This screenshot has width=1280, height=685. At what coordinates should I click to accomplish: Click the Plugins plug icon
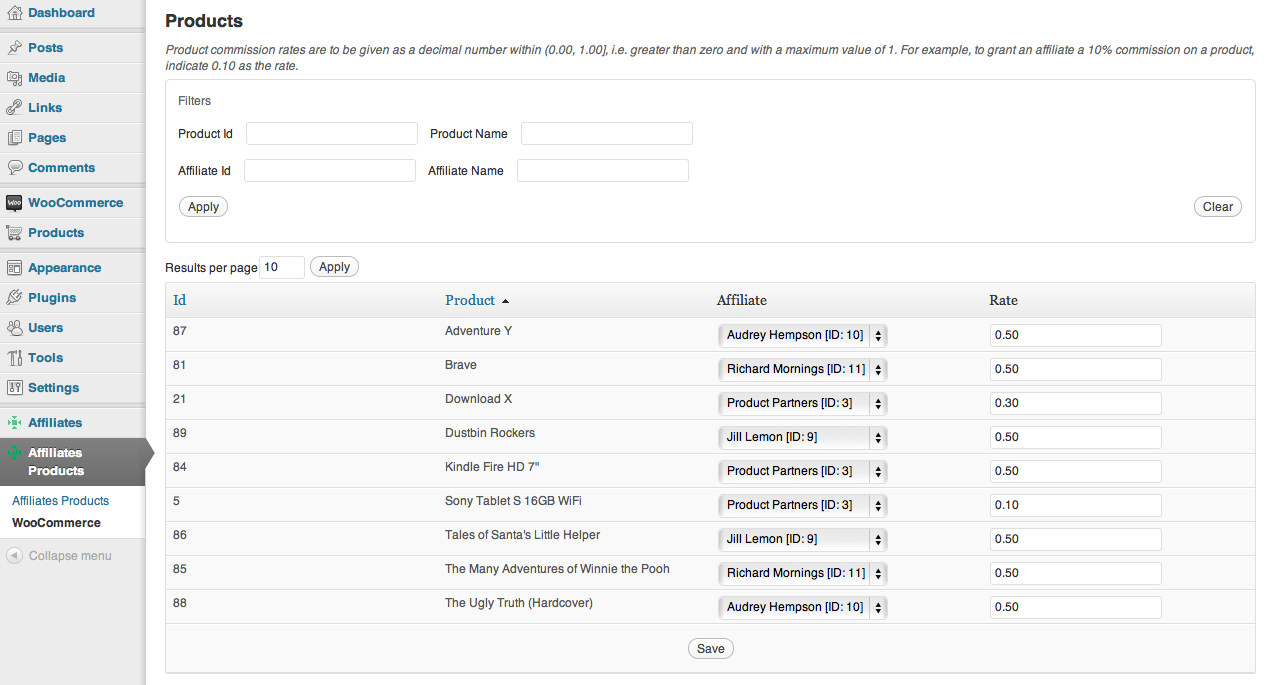(x=14, y=298)
